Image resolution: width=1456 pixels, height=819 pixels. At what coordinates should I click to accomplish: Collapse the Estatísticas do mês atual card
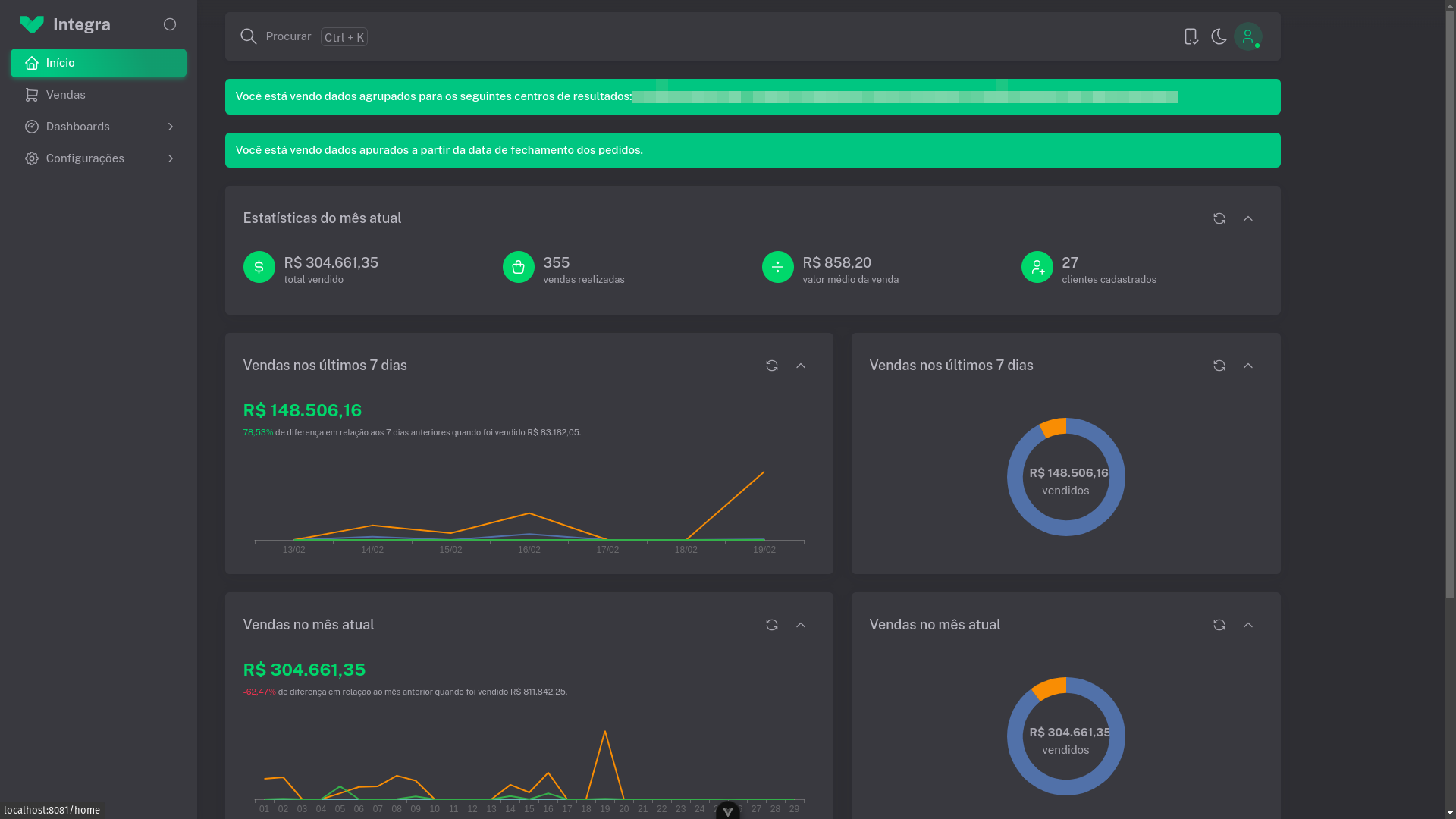click(x=1247, y=218)
